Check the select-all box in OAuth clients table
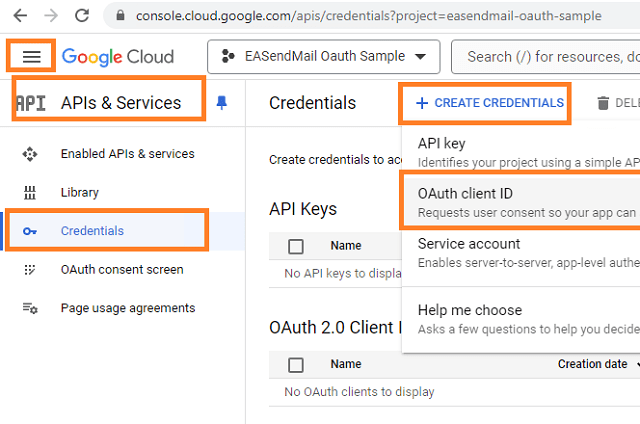This screenshot has height=424, width=640. [x=296, y=365]
